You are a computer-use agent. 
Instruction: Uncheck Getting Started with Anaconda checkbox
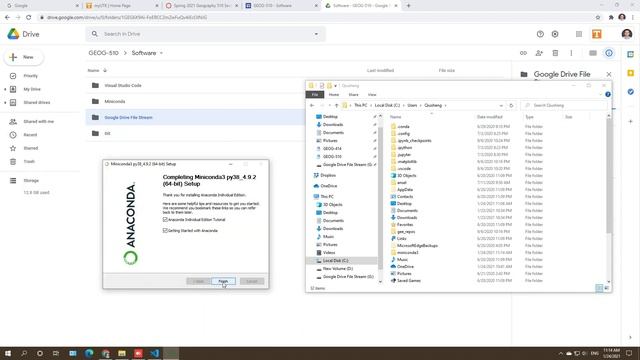pos(165,231)
